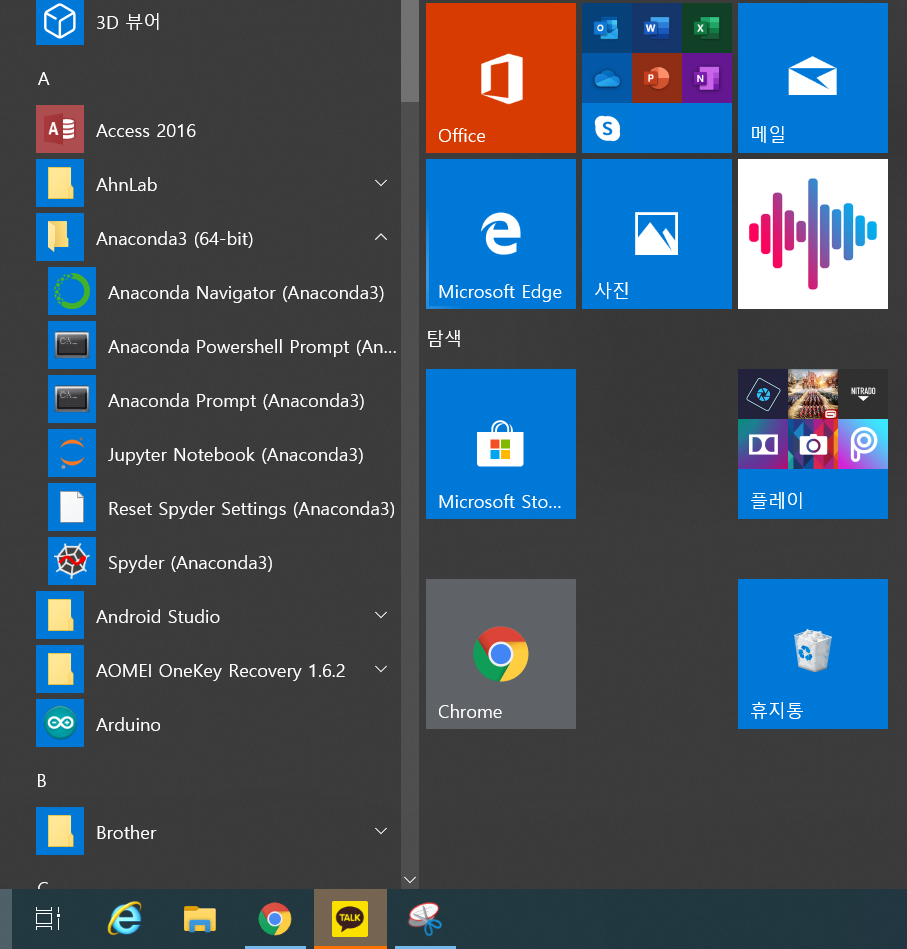Image resolution: width=907 pixels, height=949 pixels.
Task: Open Internet Explorer from the taskbar
Action: tap(125, 918)
